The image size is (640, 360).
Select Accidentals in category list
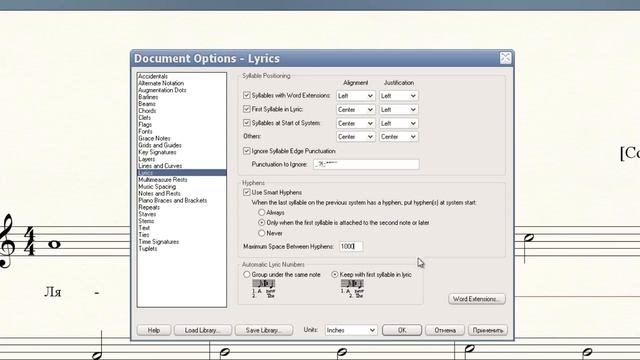coord(153,76)
